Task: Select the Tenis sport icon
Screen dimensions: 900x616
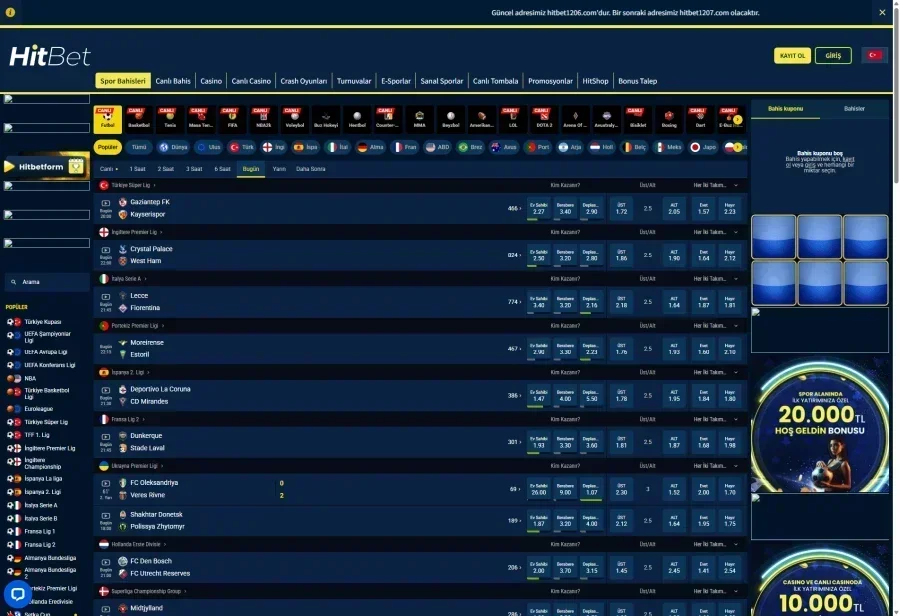Action: 170,119
